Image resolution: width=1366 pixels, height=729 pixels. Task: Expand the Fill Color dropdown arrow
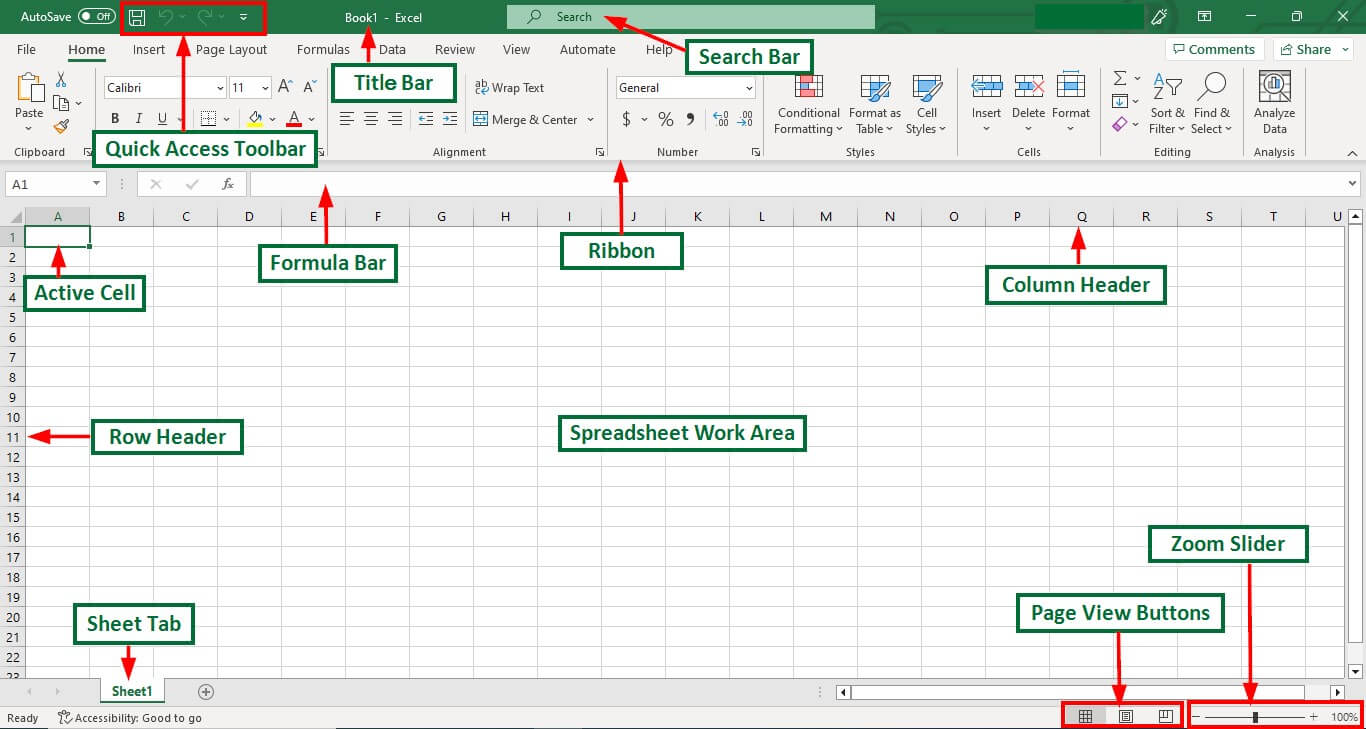coord(270,118)
